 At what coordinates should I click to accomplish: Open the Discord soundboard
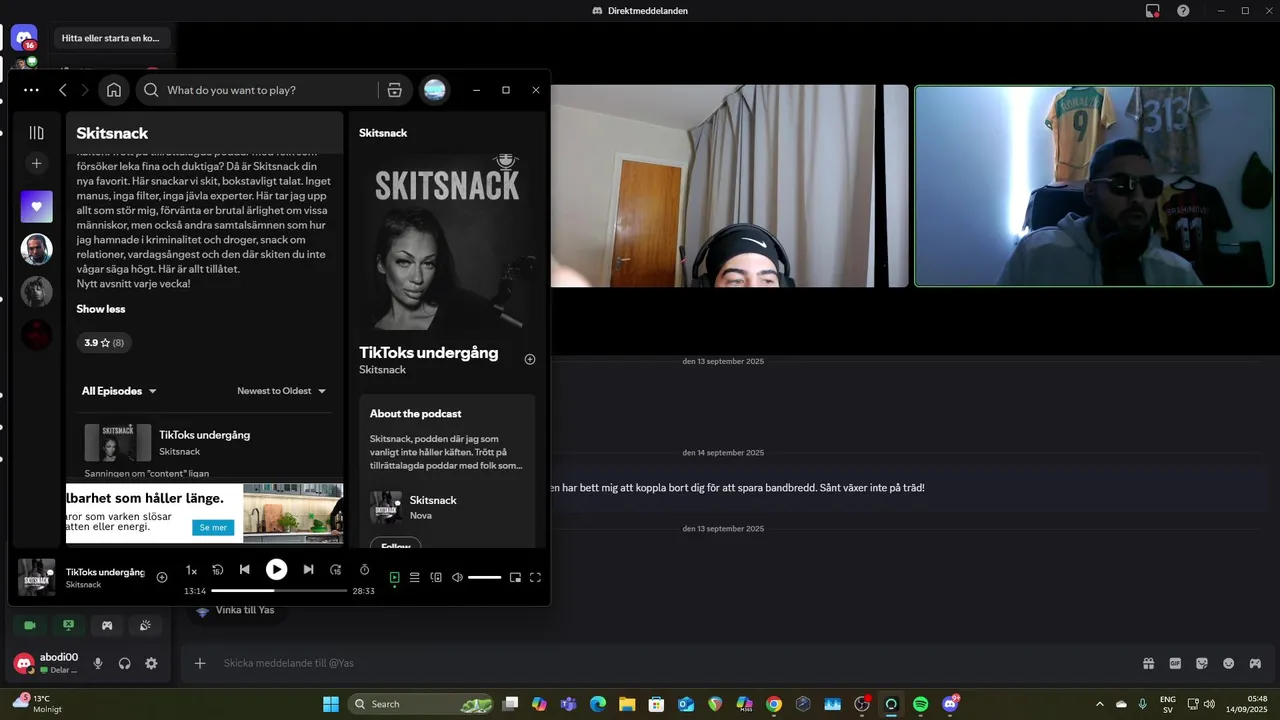[145, 625]
